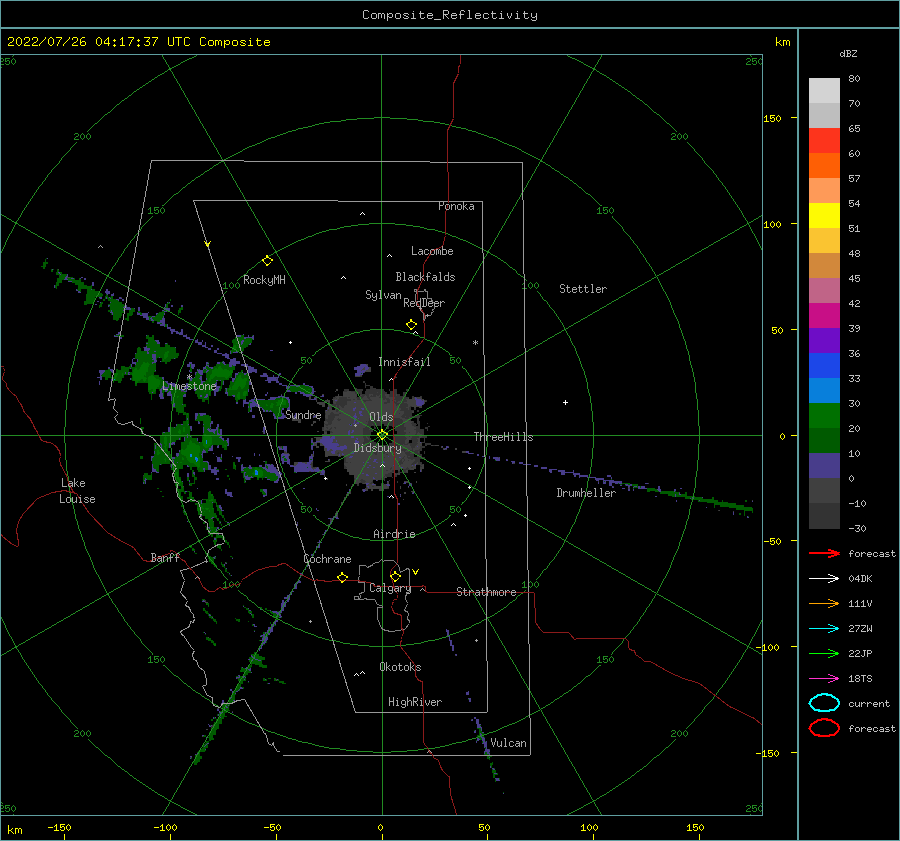
Task: Click the yellow diamond marker near RedDeer
Action: tap(412, 325)
